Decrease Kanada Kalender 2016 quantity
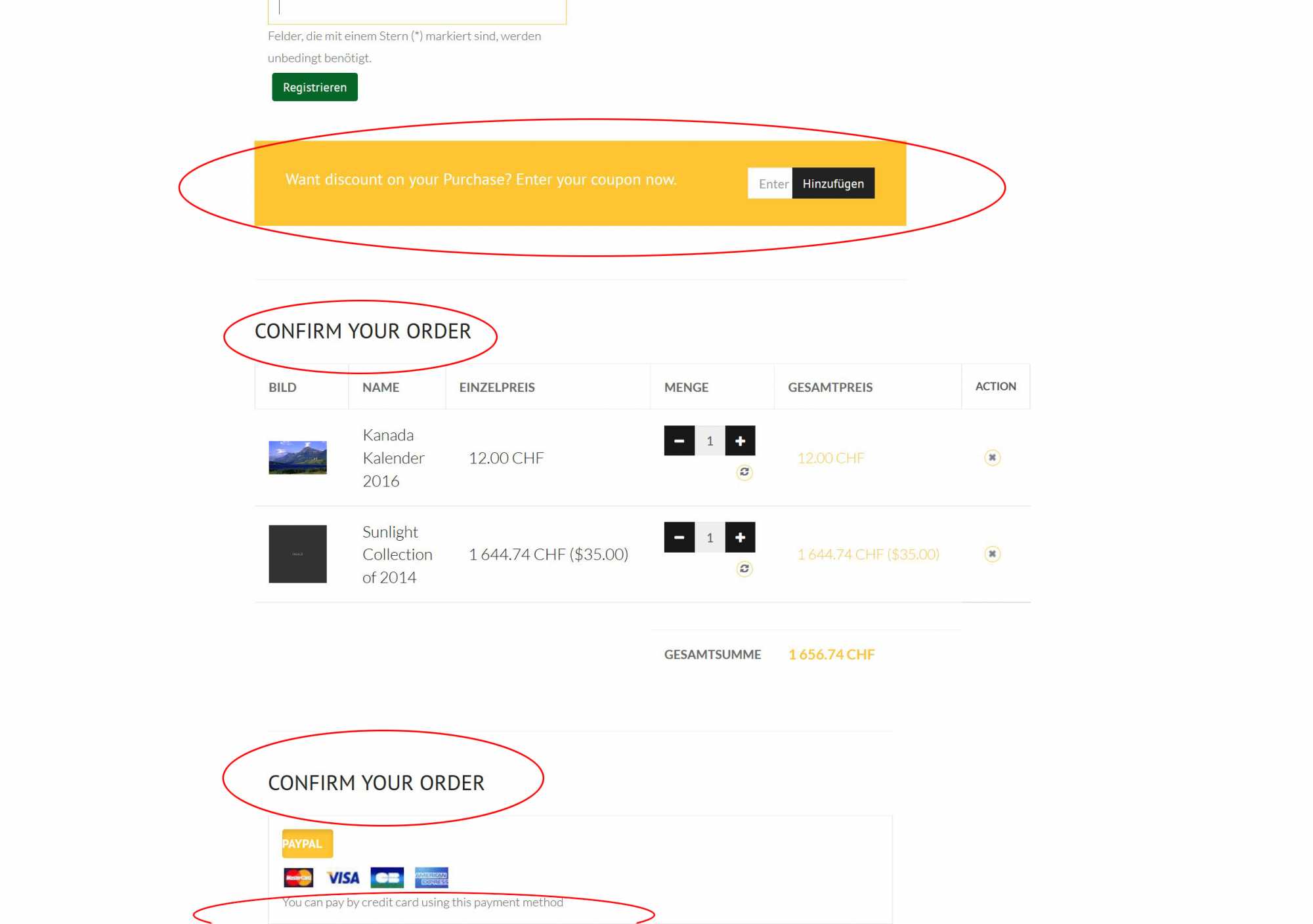Image resolution: width=1313 pixels, height=924 pixels. (x=679, y=441)
